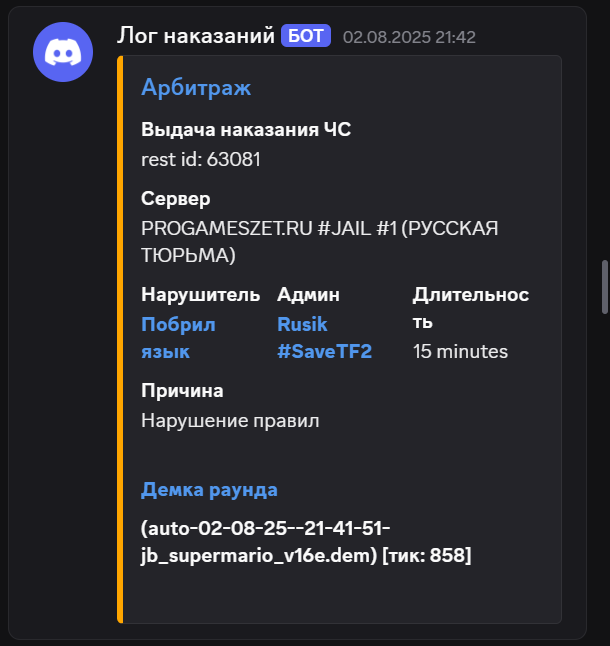Open the Discord bot avatar profile
The height and width of the screenshot is (646, 610).
click(x=63, y=52)
